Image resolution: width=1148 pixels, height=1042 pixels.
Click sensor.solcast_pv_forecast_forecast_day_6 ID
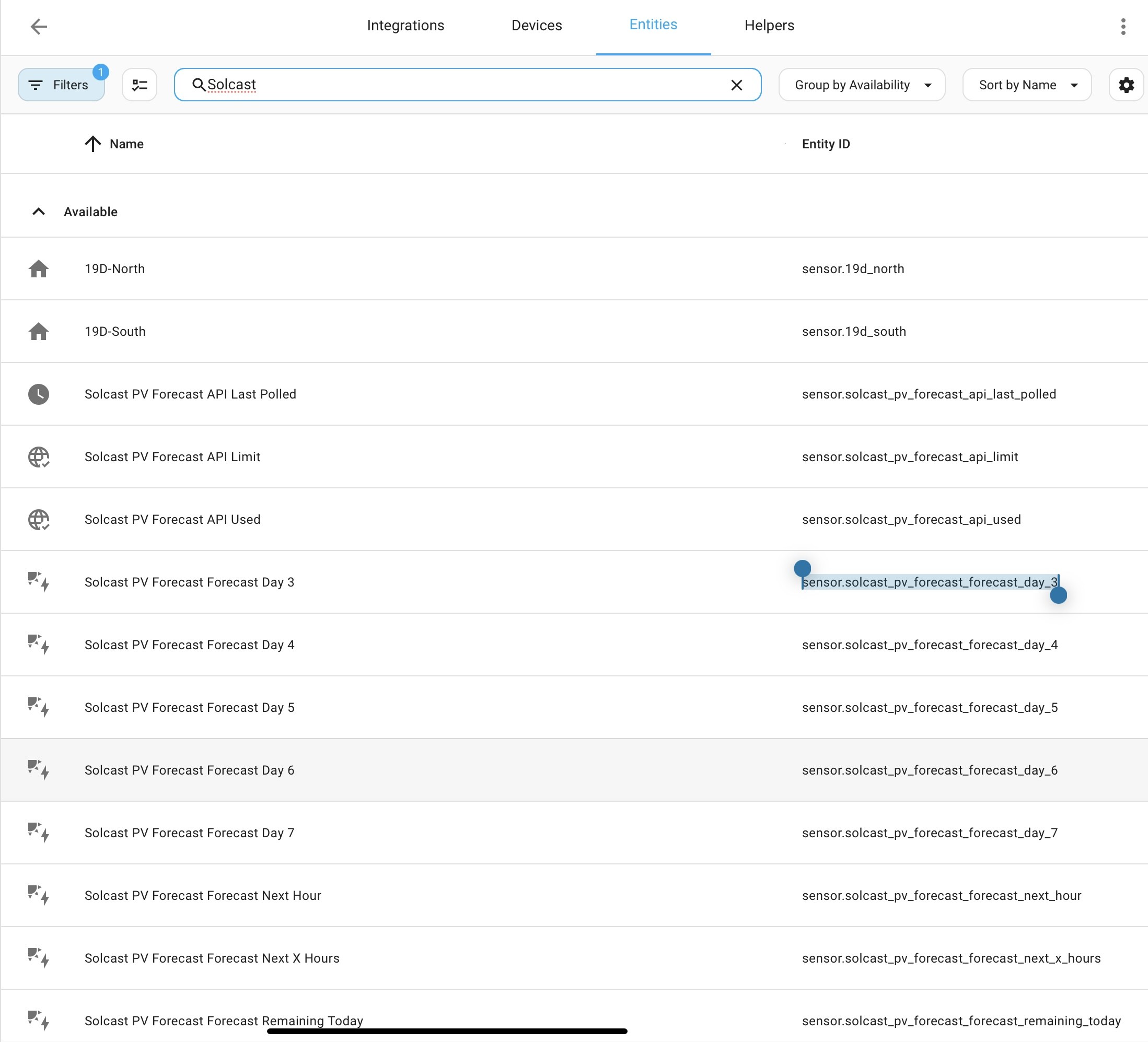(x=930, y=769)
